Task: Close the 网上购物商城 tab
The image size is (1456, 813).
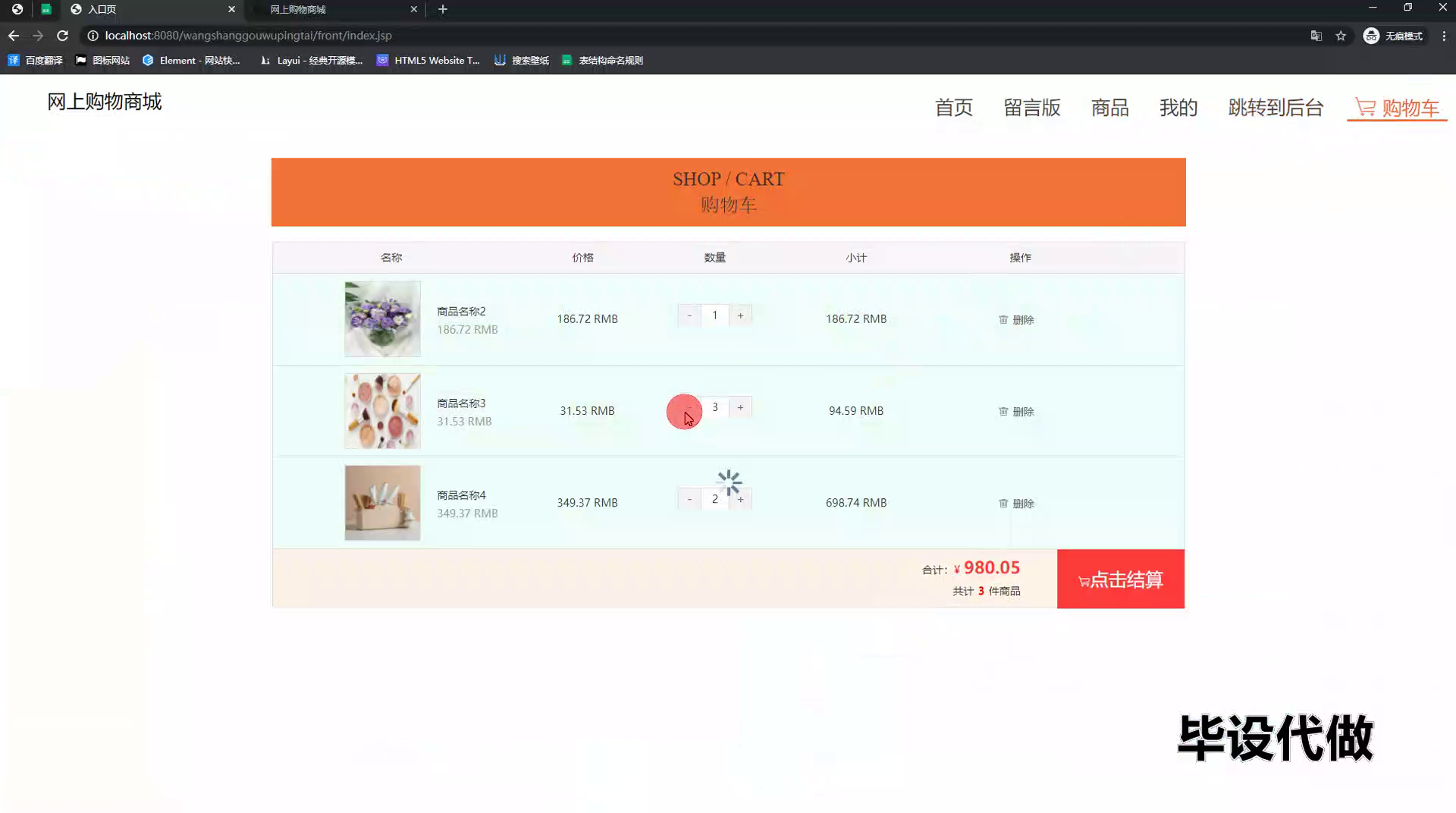Action: 413,9
